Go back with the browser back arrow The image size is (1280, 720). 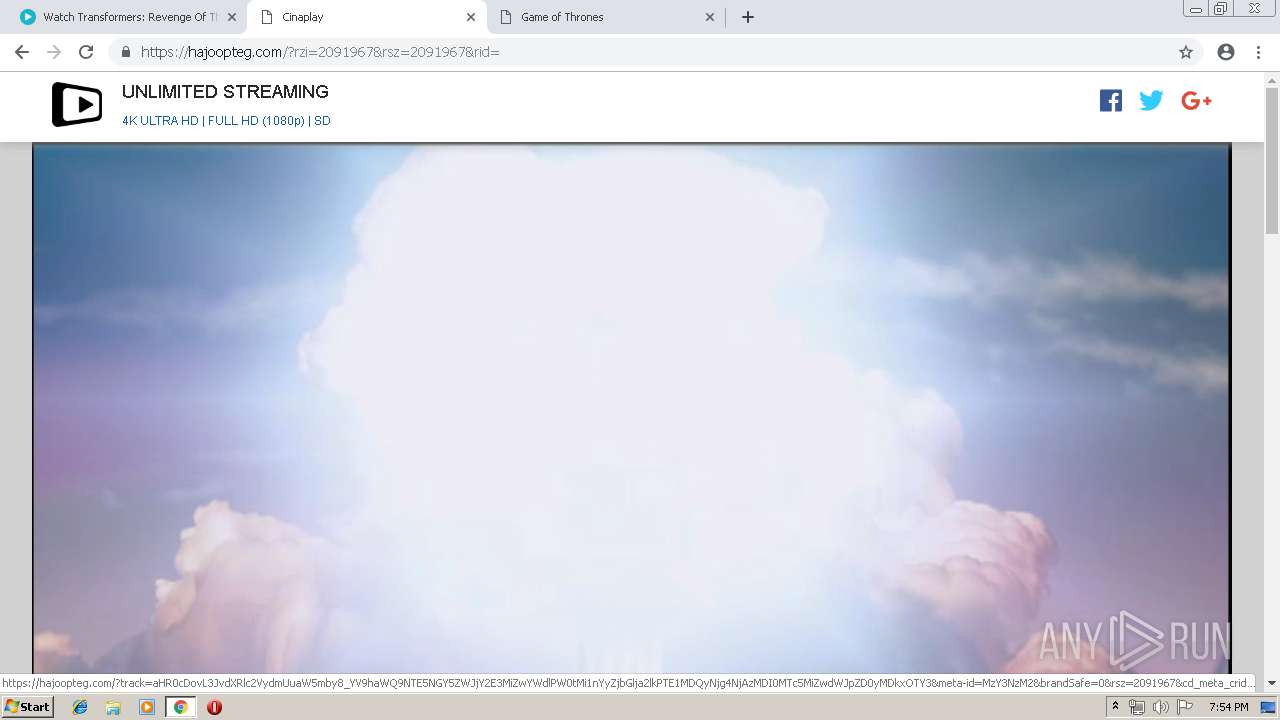coord(22,52)
